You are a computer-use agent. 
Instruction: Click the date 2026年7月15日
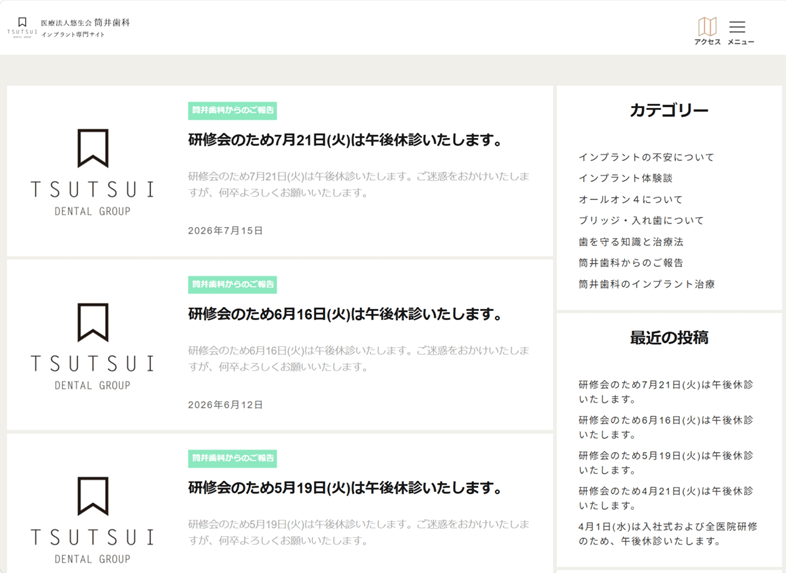(x=226, y=231)
